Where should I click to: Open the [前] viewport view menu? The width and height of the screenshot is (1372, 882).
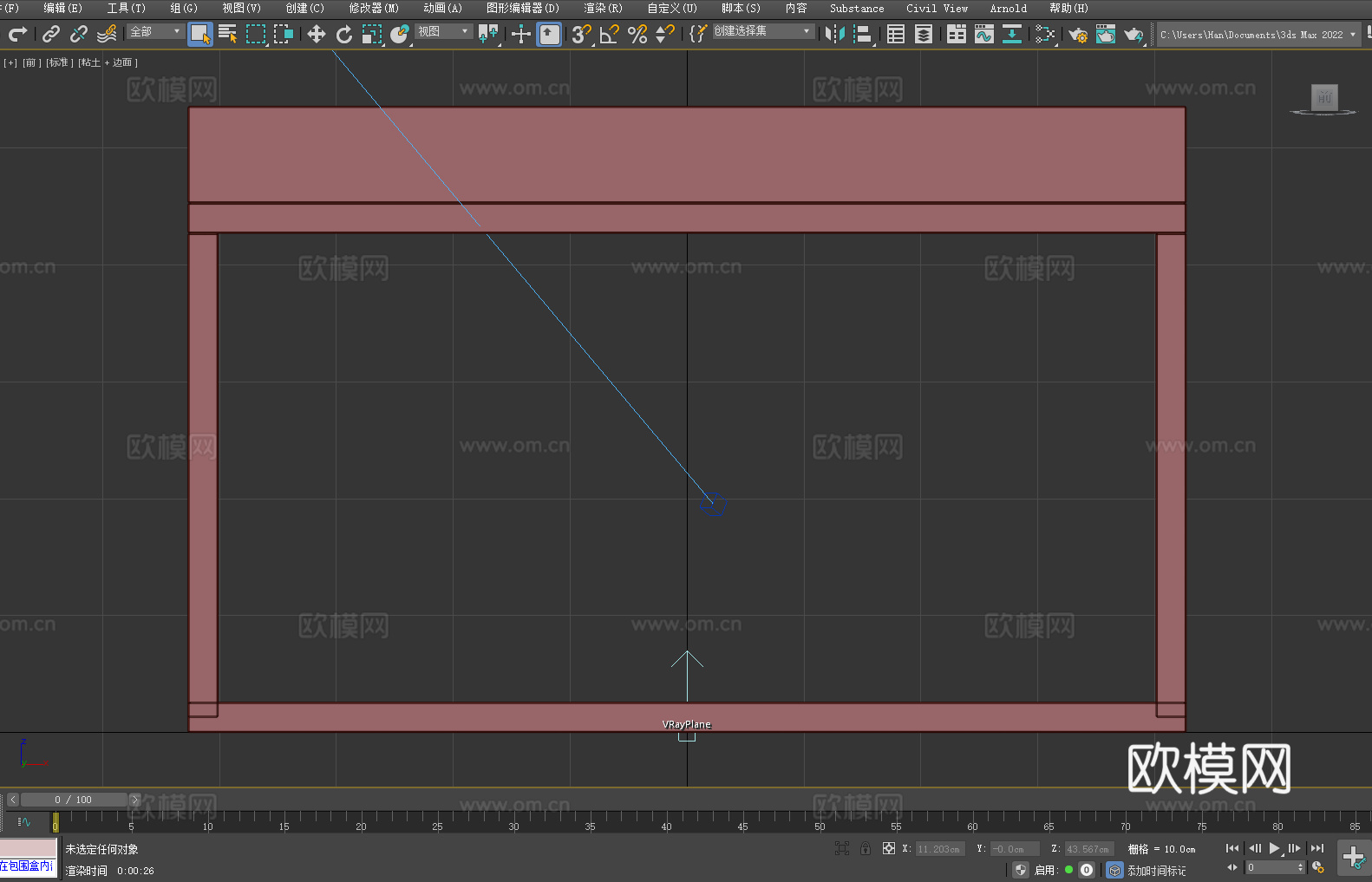[32, 62]
